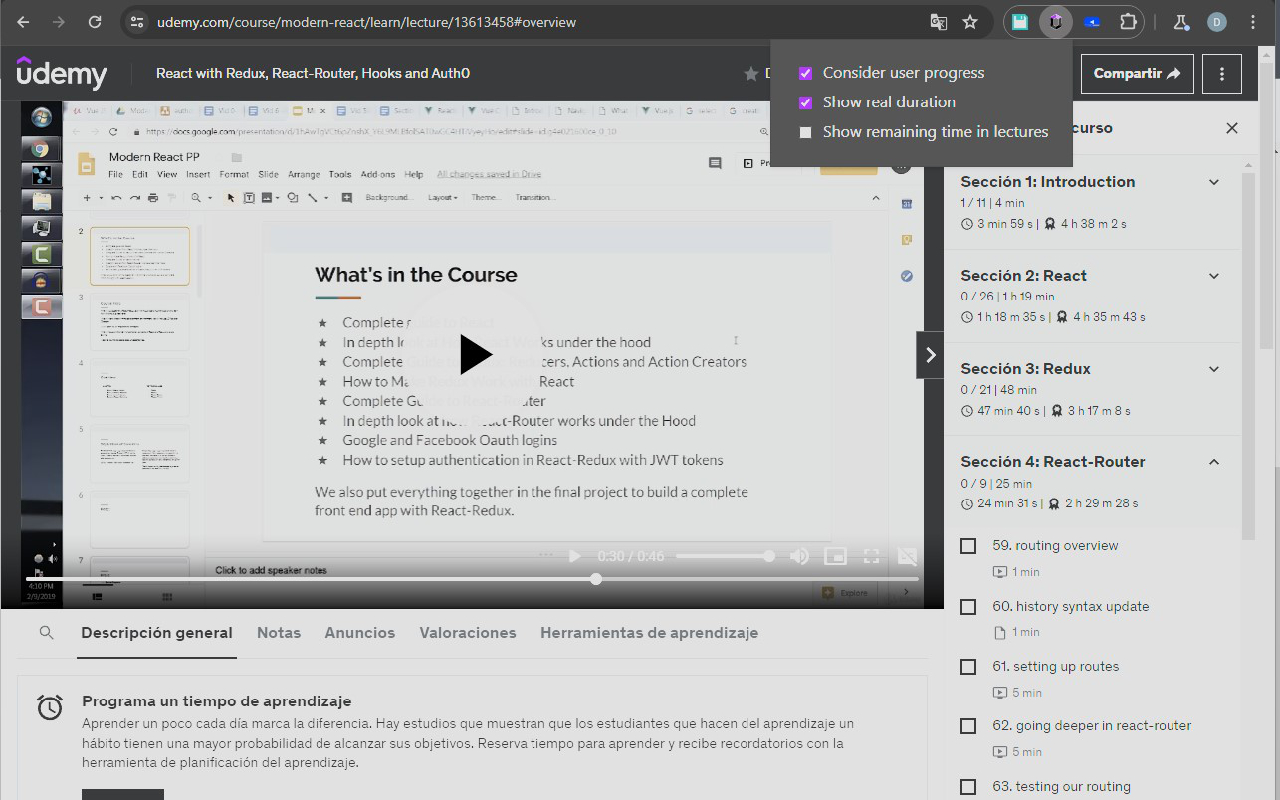Select the browser address bar
The image size is (1280, 800).
(x=400, y=21)
